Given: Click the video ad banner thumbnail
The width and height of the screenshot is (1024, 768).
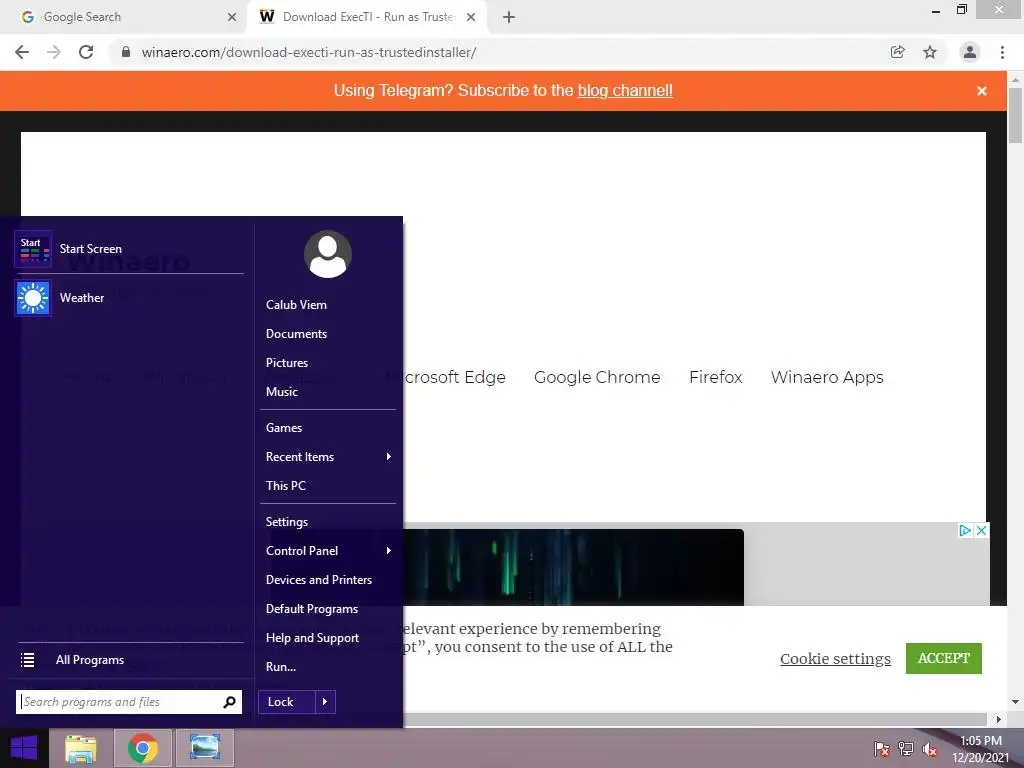Looking at the screenshot, I should [x=573, y=568].
